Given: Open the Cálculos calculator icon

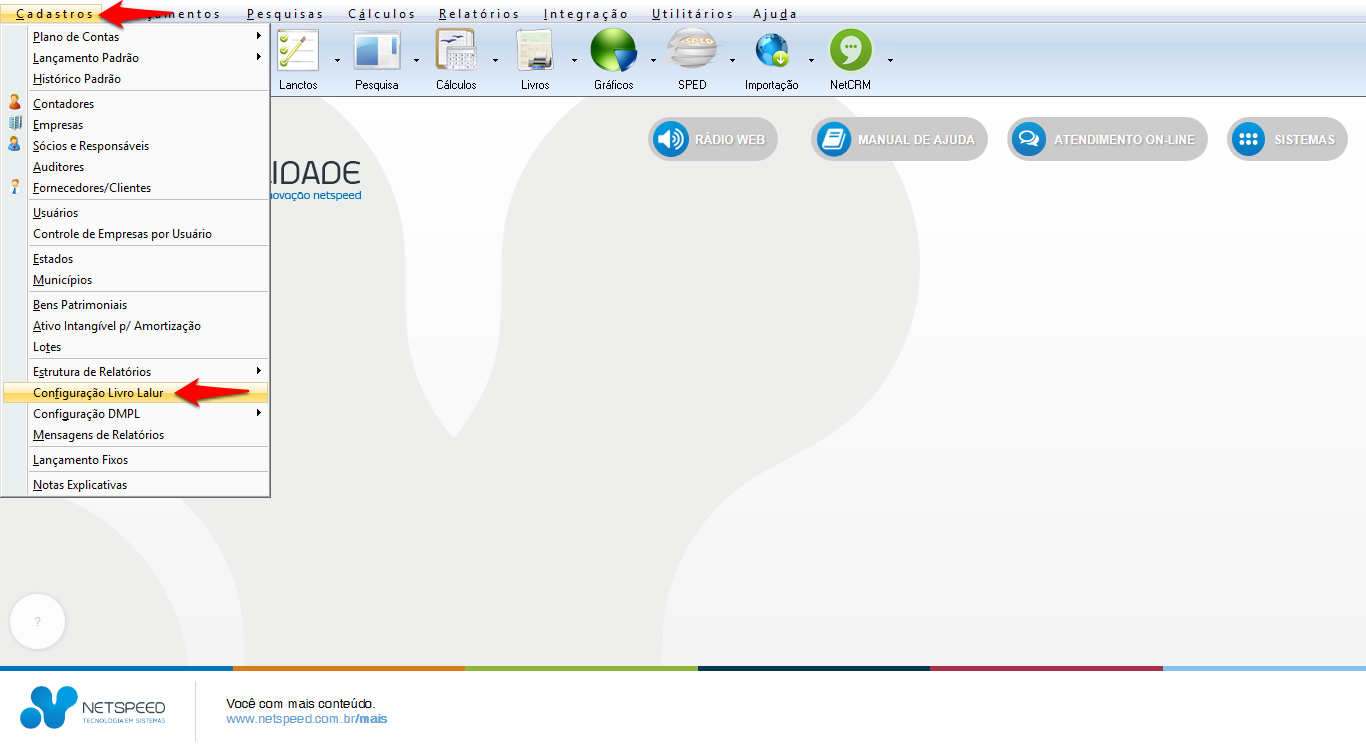Looking at the screenshot, I should point(456,50).
